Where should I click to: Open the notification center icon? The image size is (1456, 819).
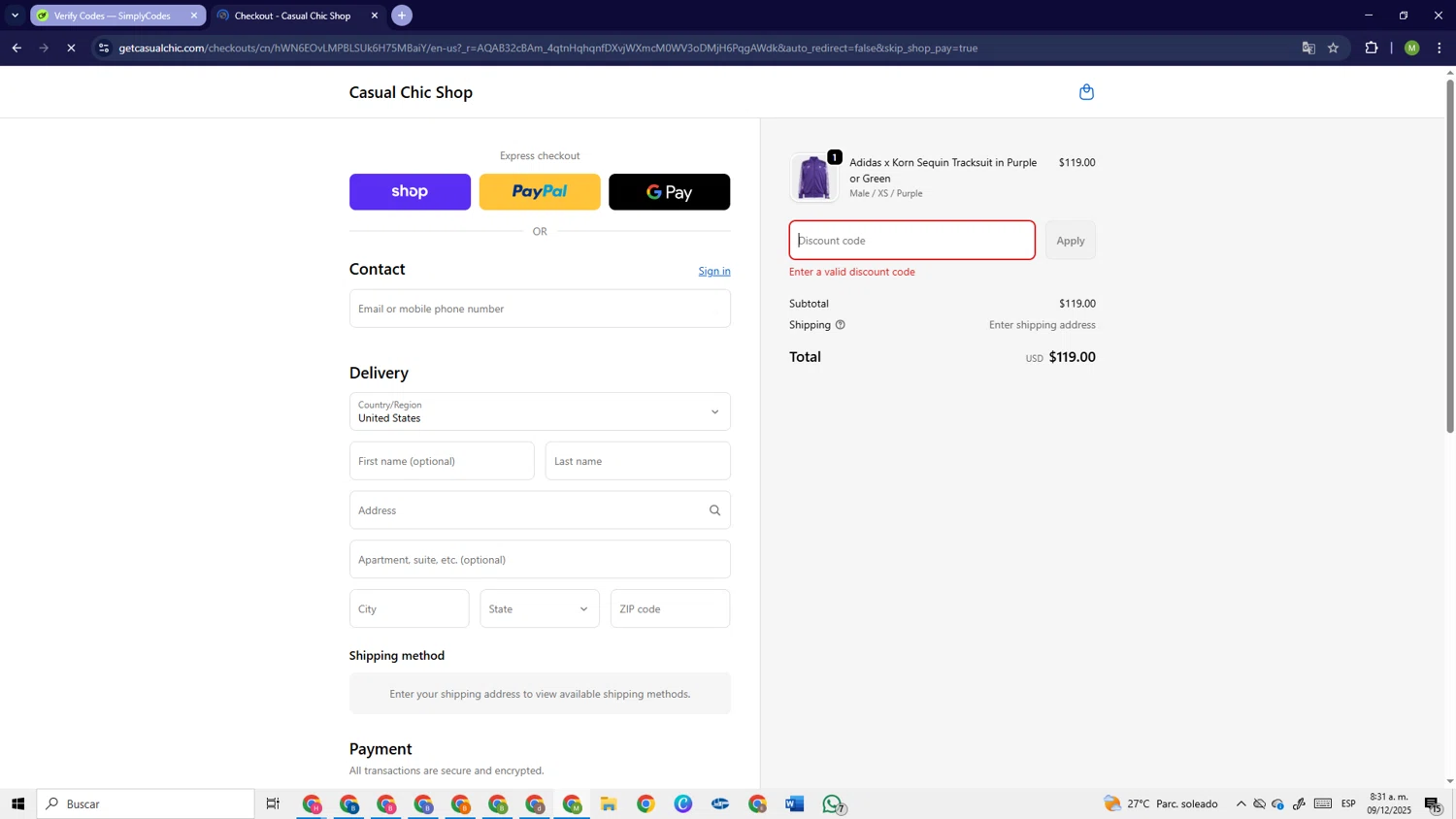1433,803
